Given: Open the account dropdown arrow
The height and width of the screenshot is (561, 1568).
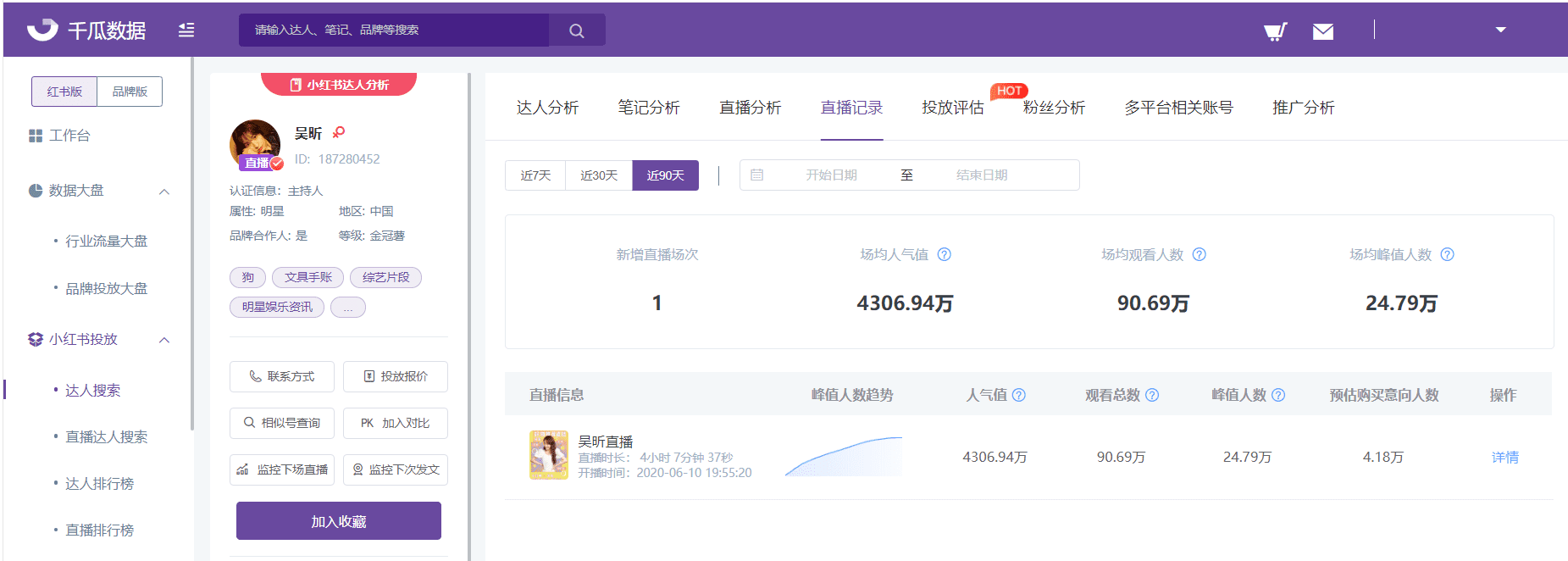Looking at the screenshot, I should (1500, 30).
